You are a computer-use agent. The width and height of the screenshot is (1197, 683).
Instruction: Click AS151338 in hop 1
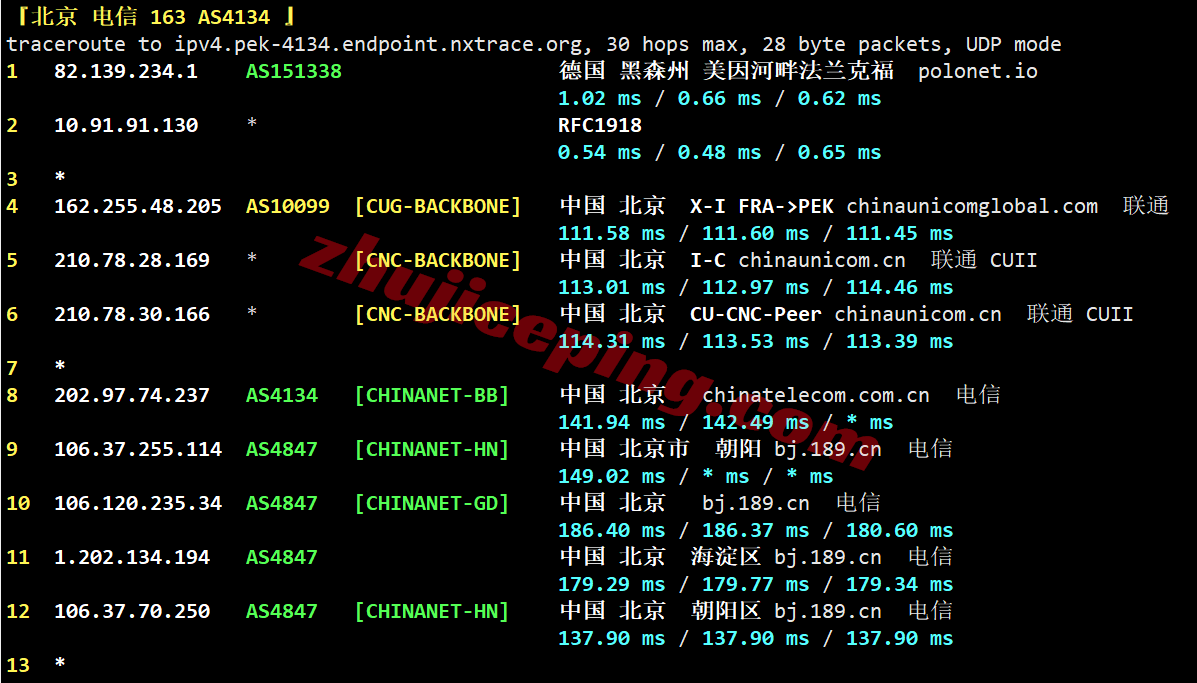294,72
